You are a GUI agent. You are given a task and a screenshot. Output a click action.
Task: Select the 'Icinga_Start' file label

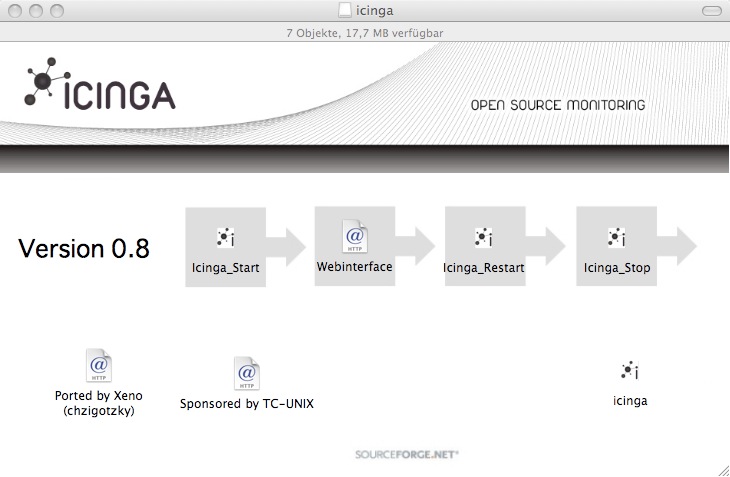226,268
